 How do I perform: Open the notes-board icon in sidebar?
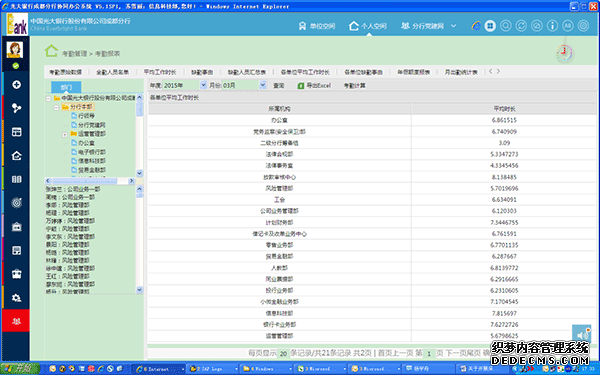pyautogui.click(x=16, y=251)
